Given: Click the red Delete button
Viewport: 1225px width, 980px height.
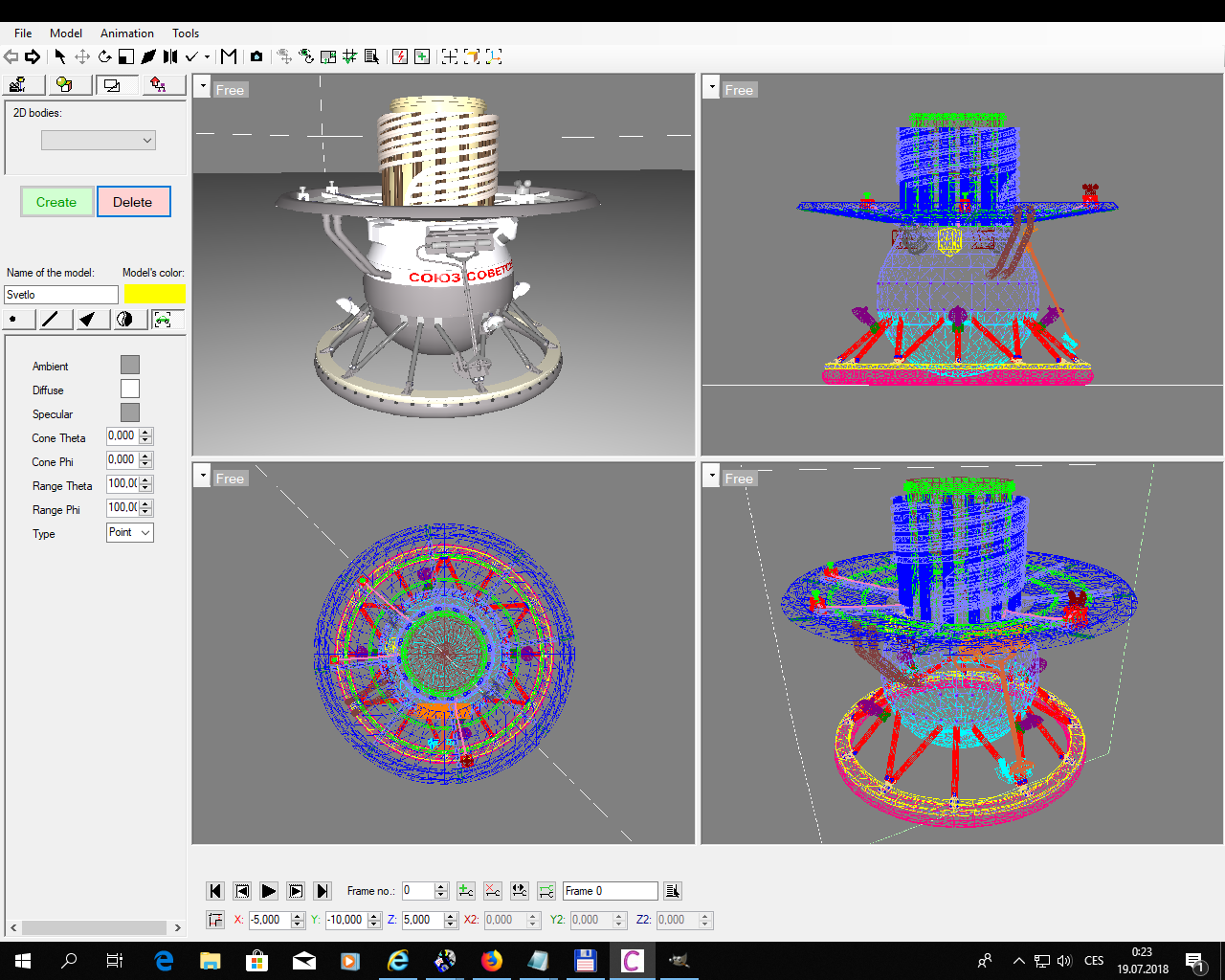Looking at the screenshot, I should coord(133,202).
